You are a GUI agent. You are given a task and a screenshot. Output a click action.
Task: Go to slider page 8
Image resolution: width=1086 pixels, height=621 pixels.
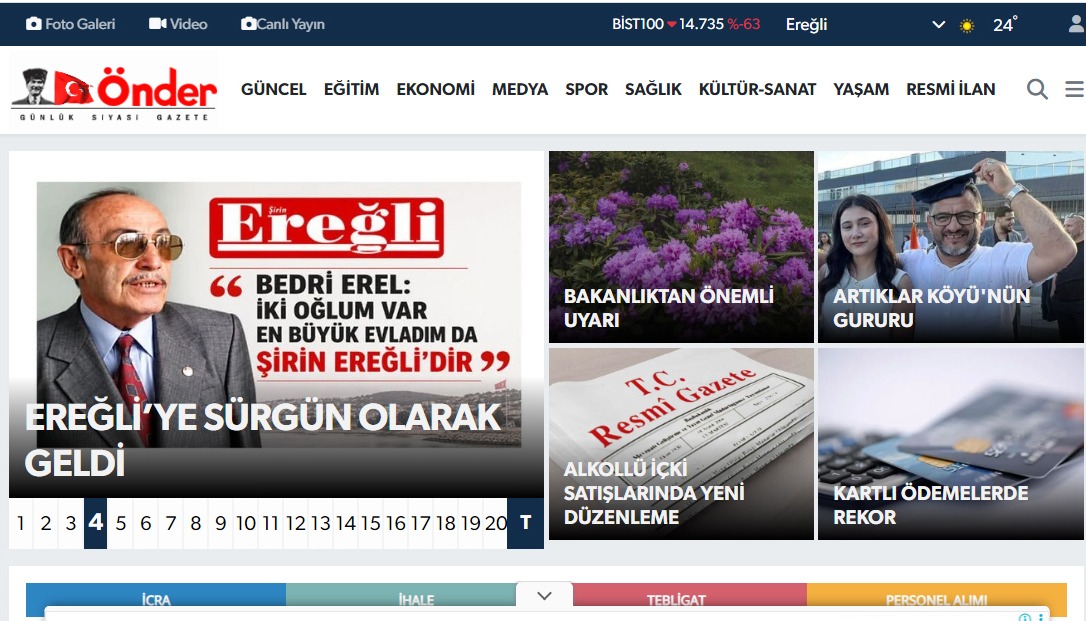195,523
